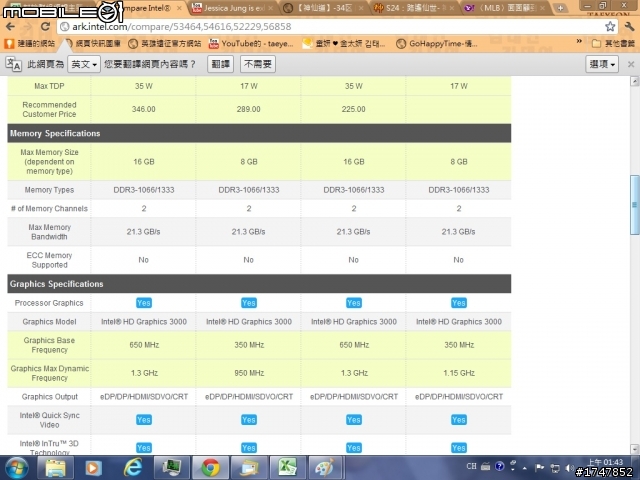This screenshot has height=480, width=640.
Task: Click the # of Memory Channels label
Action: [x=49, y=209]
